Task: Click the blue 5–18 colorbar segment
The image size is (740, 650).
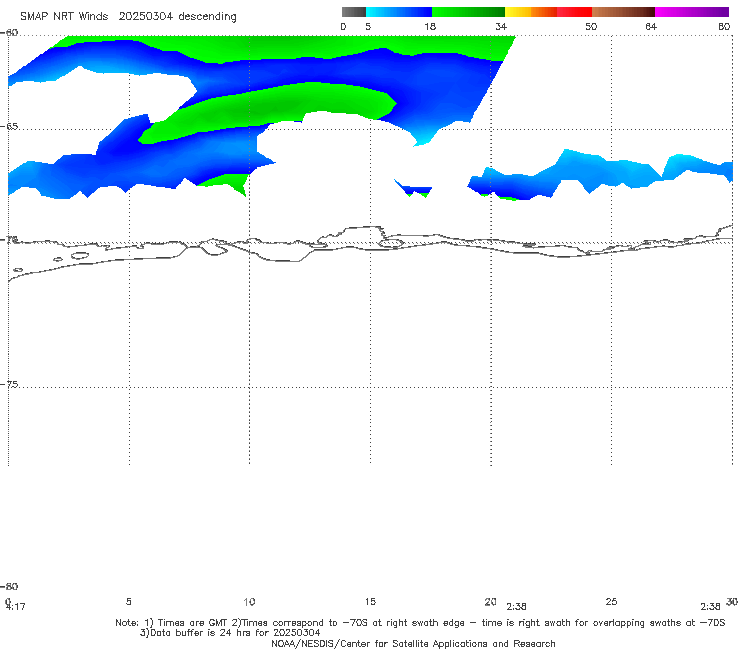Action: pyautogui.click(x=399, y=12)
